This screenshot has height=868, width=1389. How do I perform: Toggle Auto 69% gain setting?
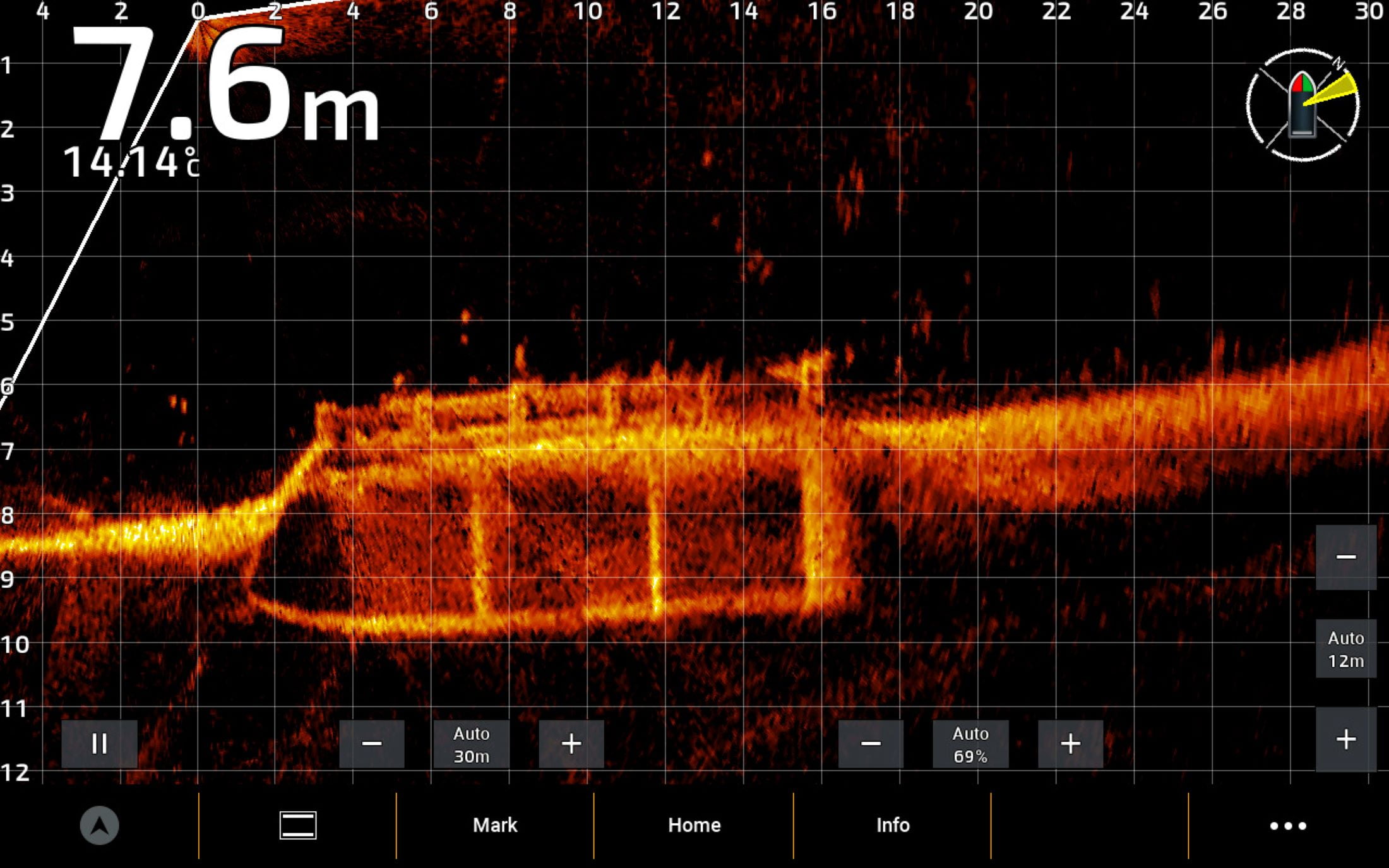click(970, 744)
